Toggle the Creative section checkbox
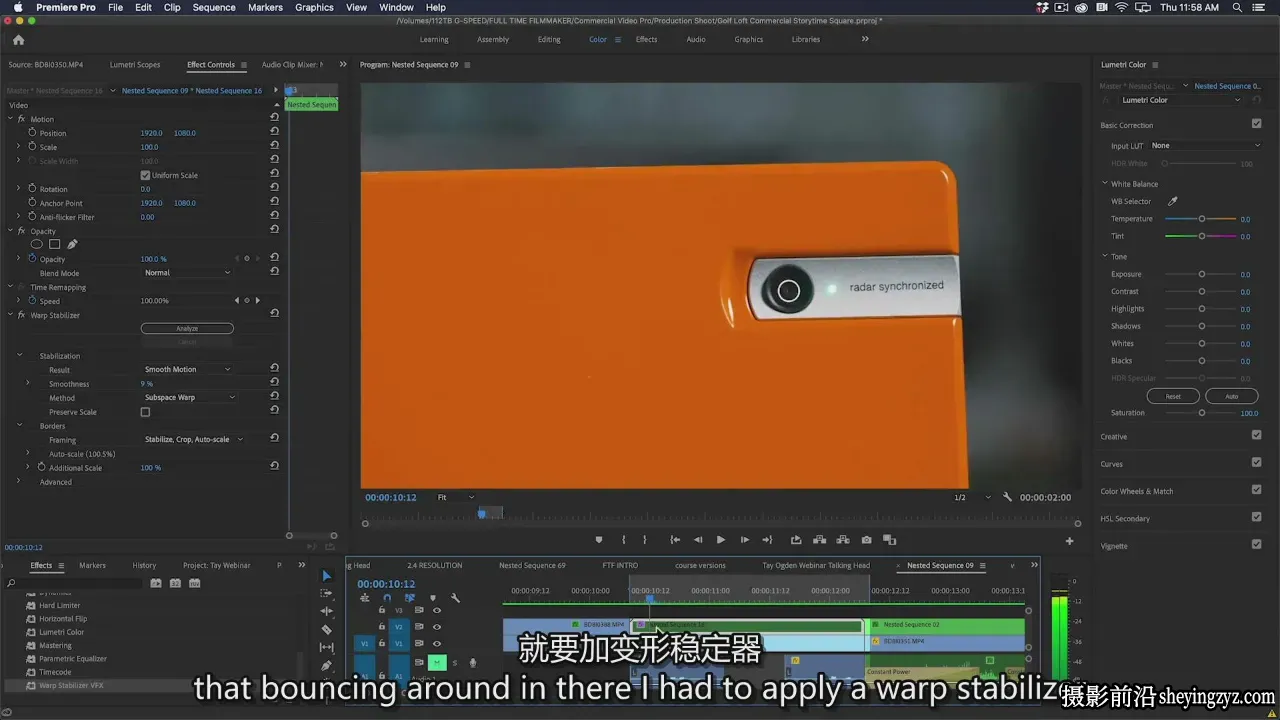 tap(1256, 435)
